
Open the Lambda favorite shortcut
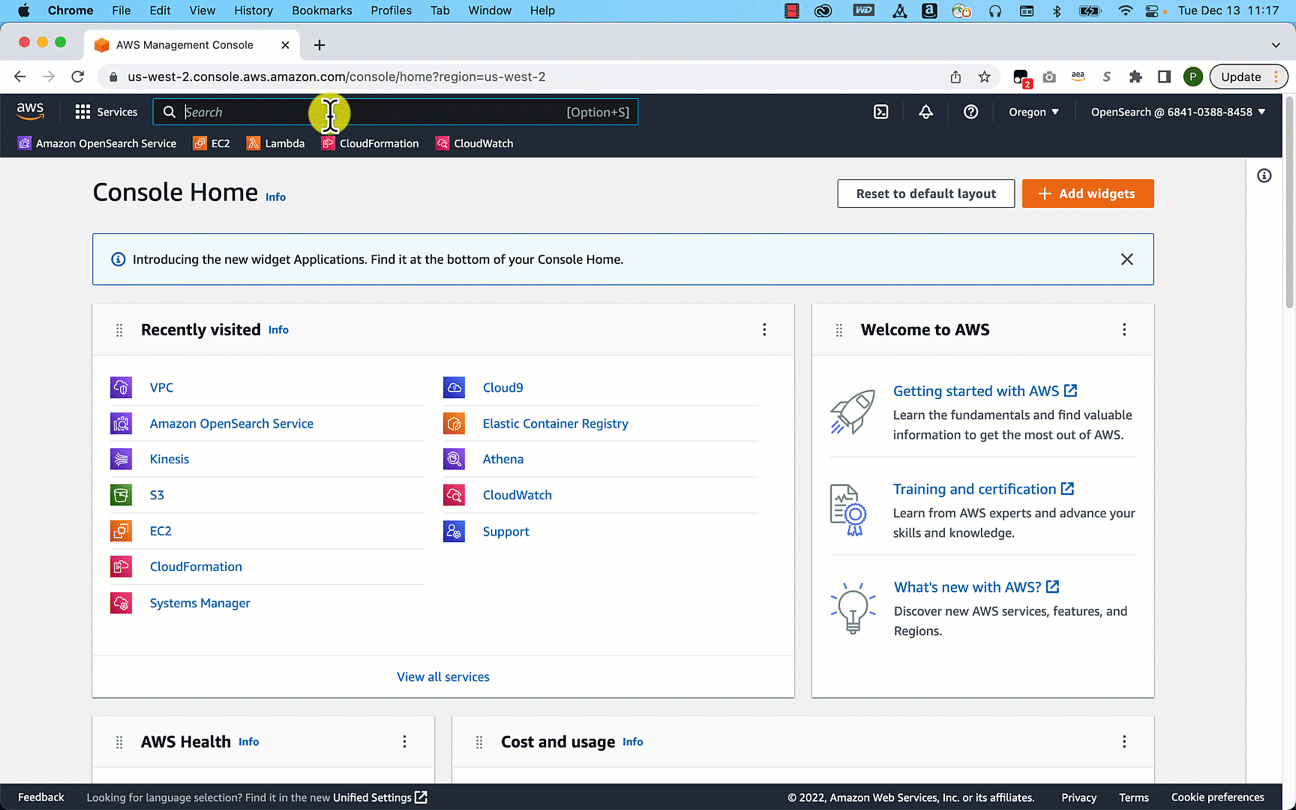(x=275, y=143)
